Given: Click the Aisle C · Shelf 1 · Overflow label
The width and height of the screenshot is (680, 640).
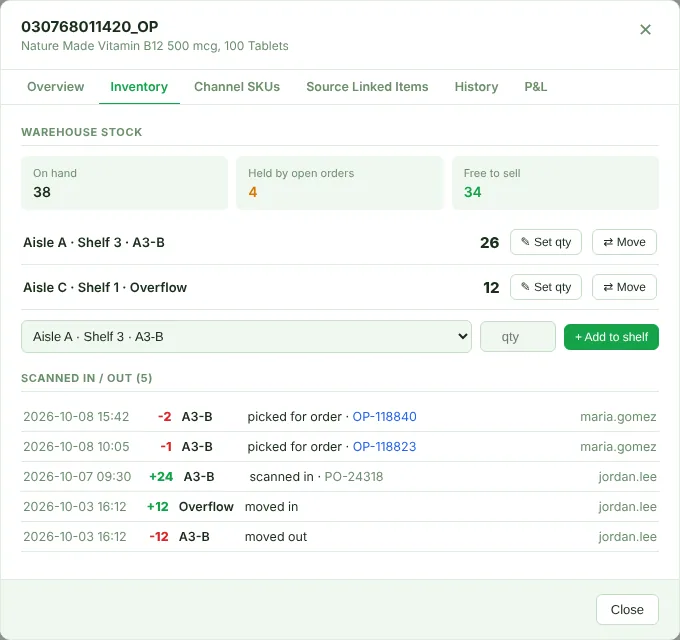Looking at the screenshot, I should 105,287.
